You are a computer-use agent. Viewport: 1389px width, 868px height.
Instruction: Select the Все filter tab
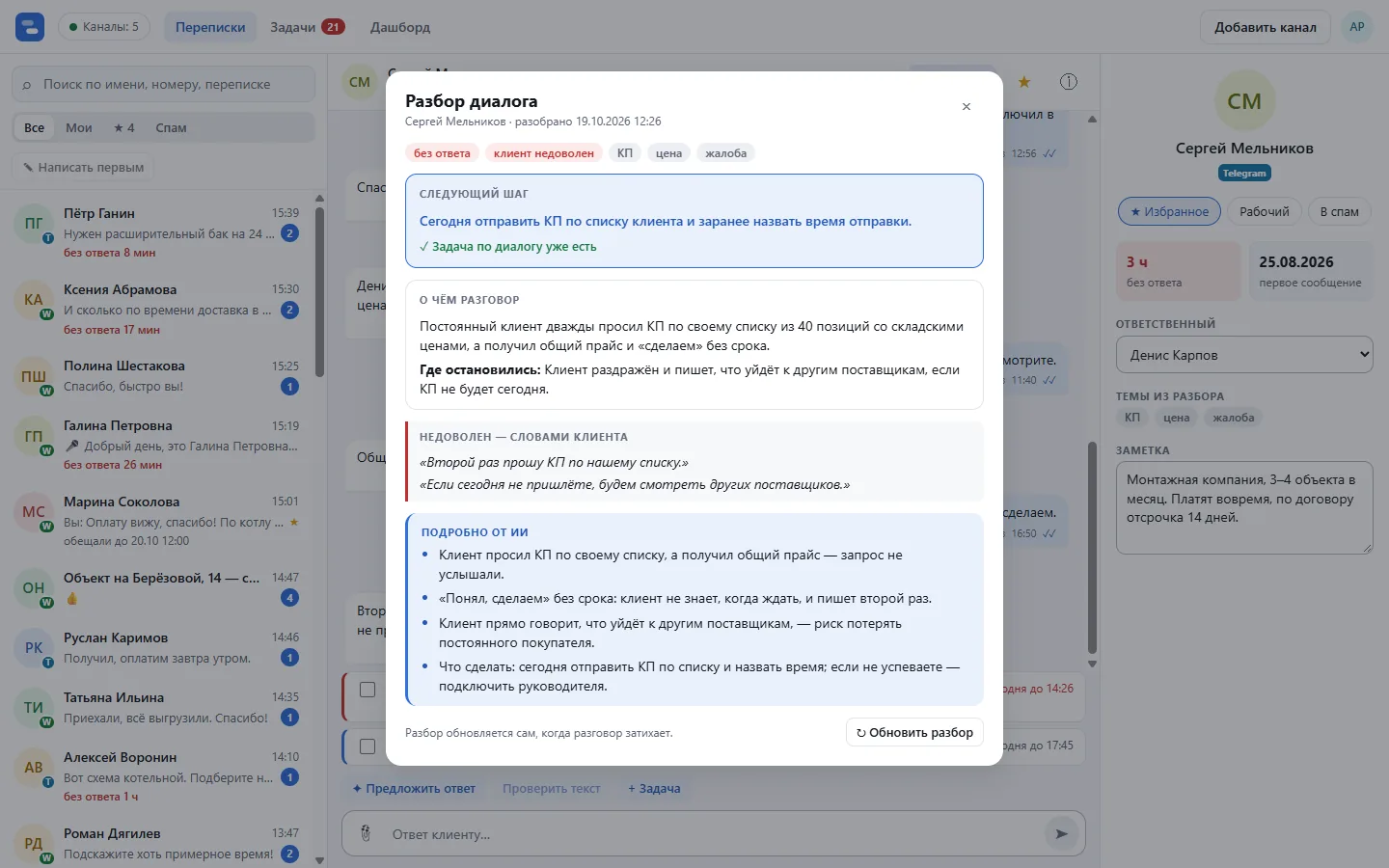35,127
